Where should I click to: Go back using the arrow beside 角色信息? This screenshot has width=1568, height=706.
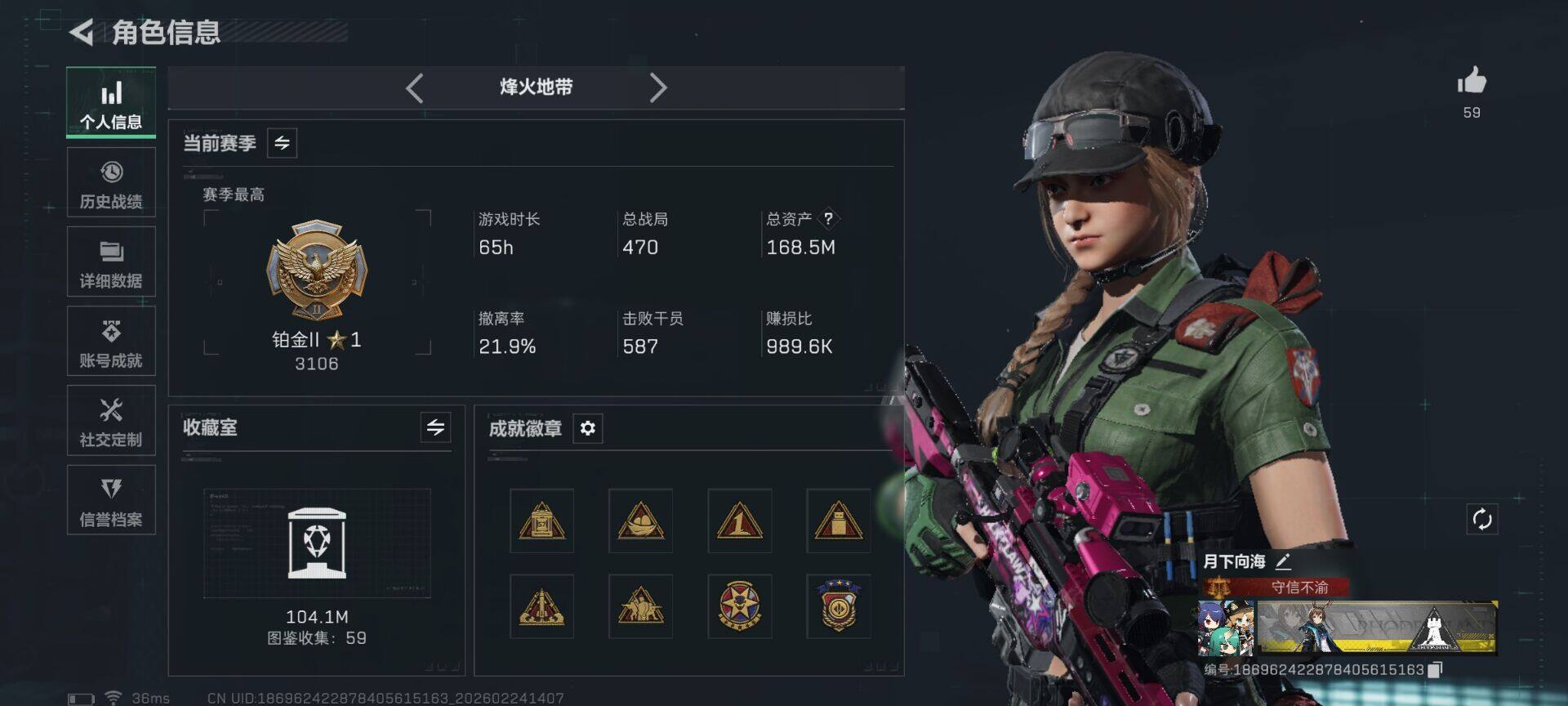(82, 32)
